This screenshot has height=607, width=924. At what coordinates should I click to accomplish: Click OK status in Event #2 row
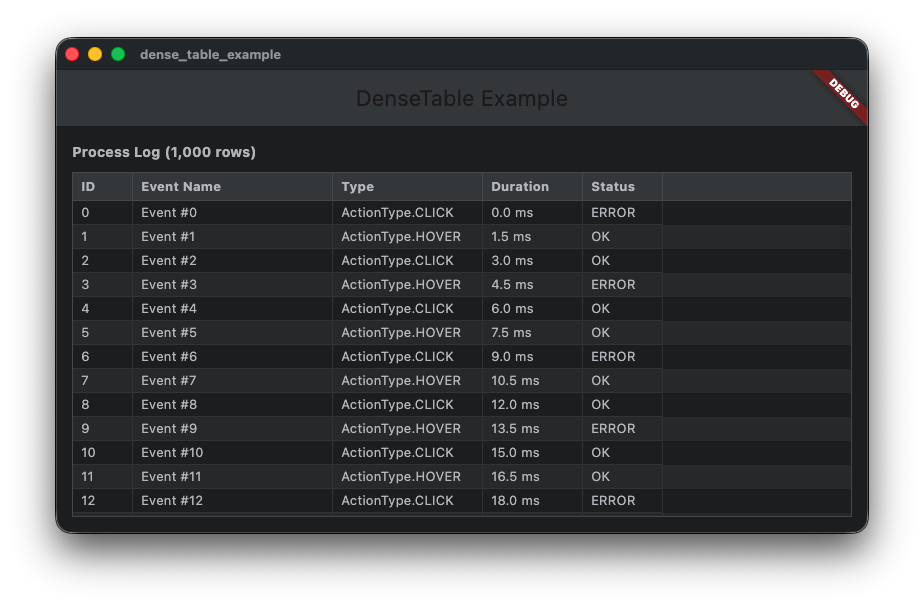(x=622, y=260)
